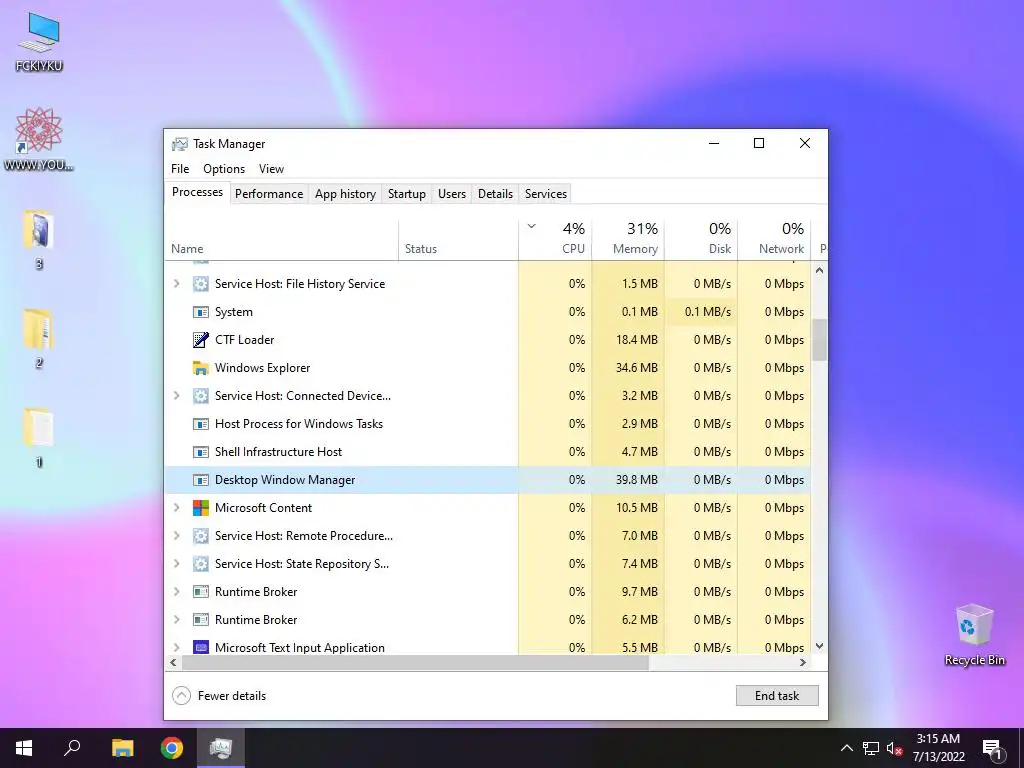Click the vertical scrollbar thumb

[x=819, y=340]
